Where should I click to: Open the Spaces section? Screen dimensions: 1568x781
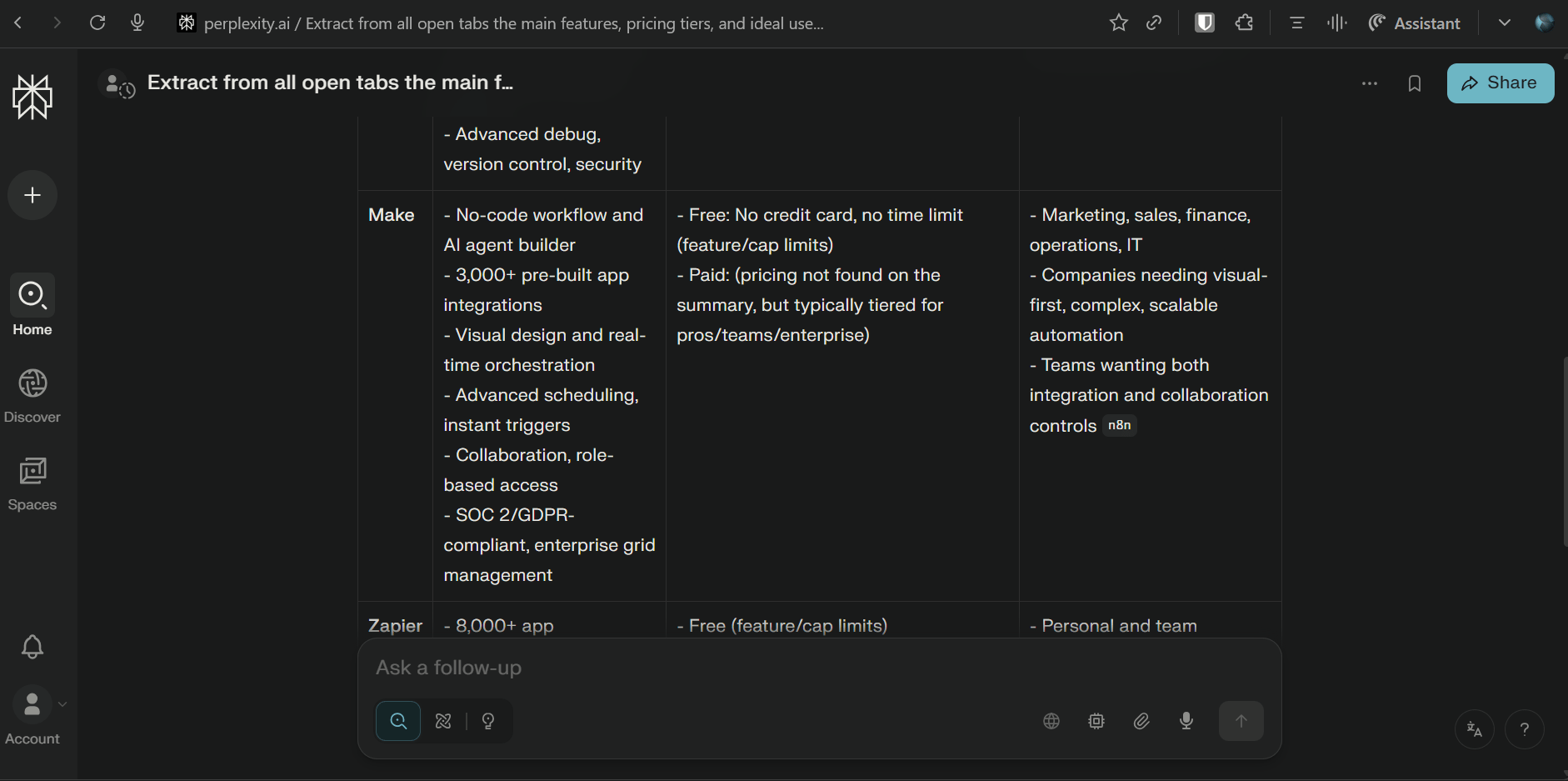32,483
